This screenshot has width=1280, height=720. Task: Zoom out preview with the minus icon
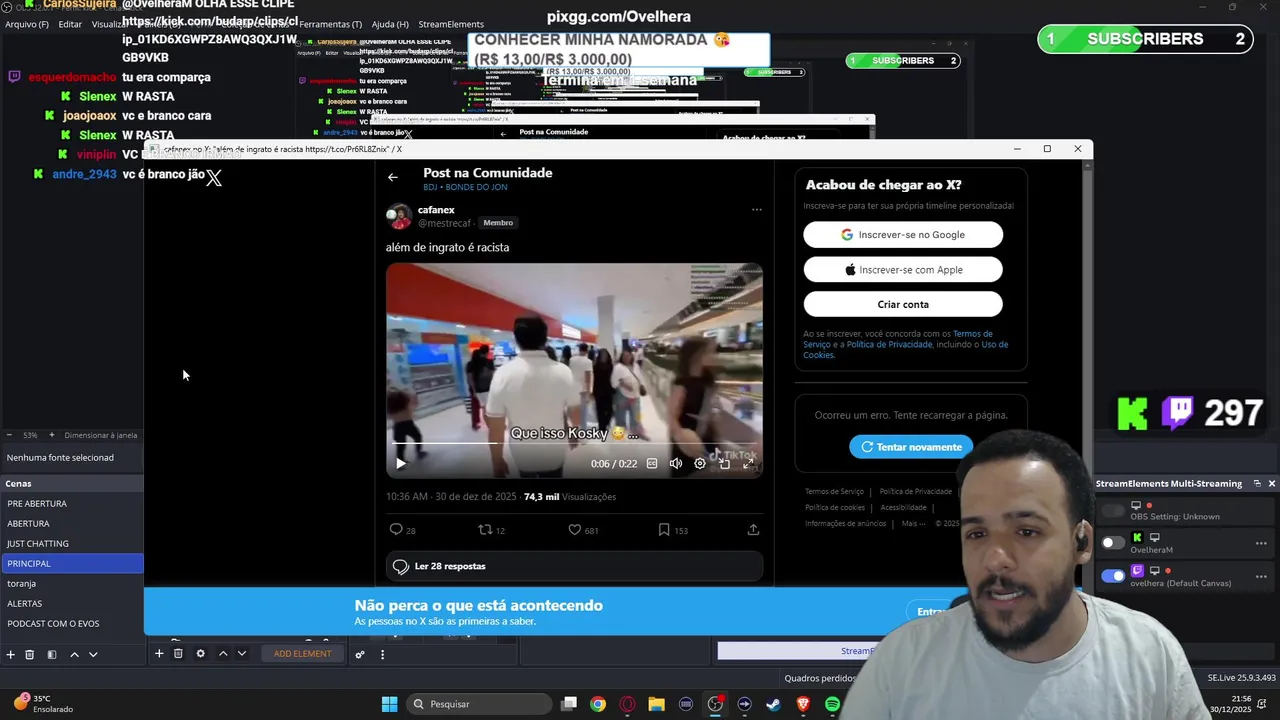[9, 435]
